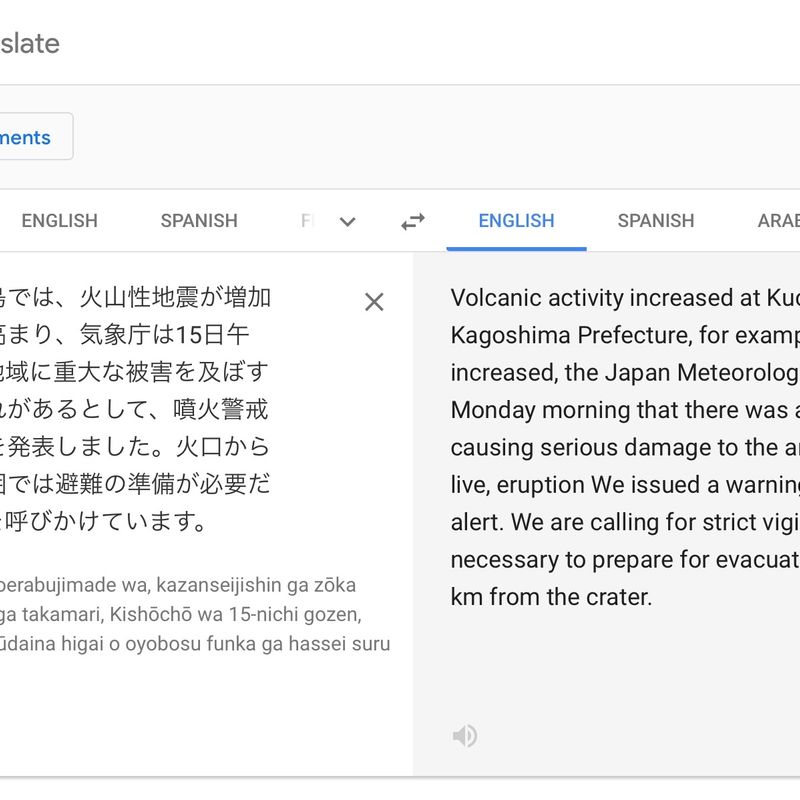Click the translated line starting 'alert. We are calling'

coord(625,522)
